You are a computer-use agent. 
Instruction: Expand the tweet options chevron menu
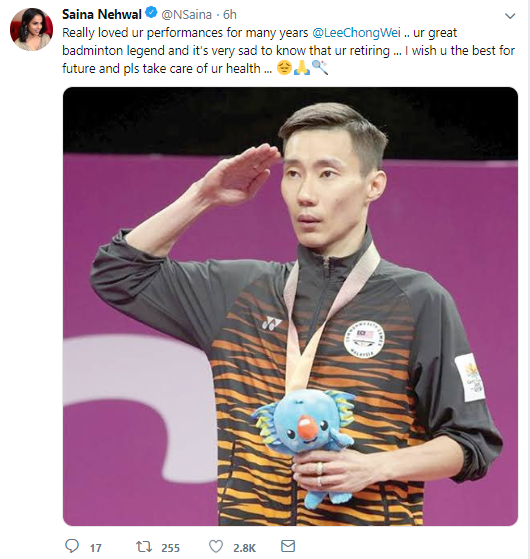coord(510,16)
